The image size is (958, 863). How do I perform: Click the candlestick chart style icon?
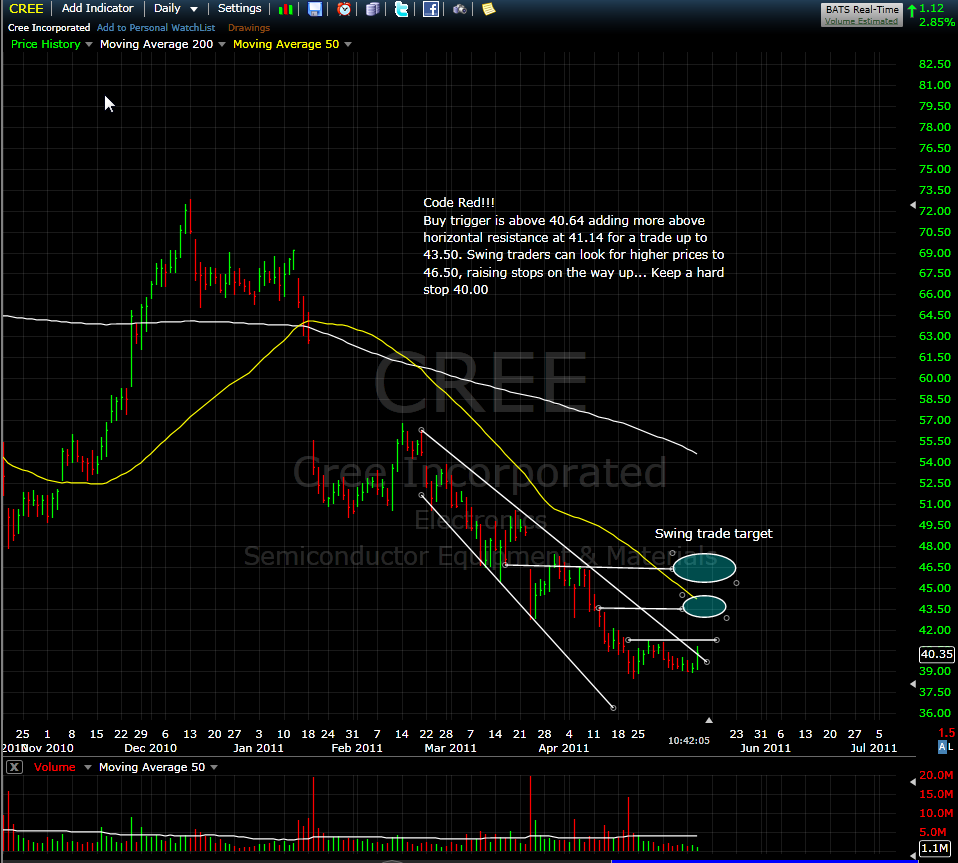285,9
